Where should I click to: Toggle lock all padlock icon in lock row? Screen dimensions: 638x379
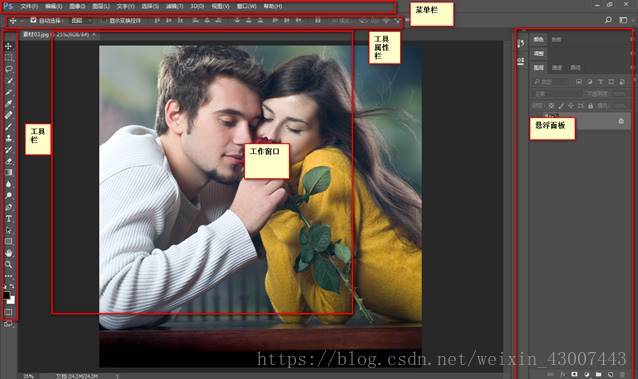click(x=590, y=105)
